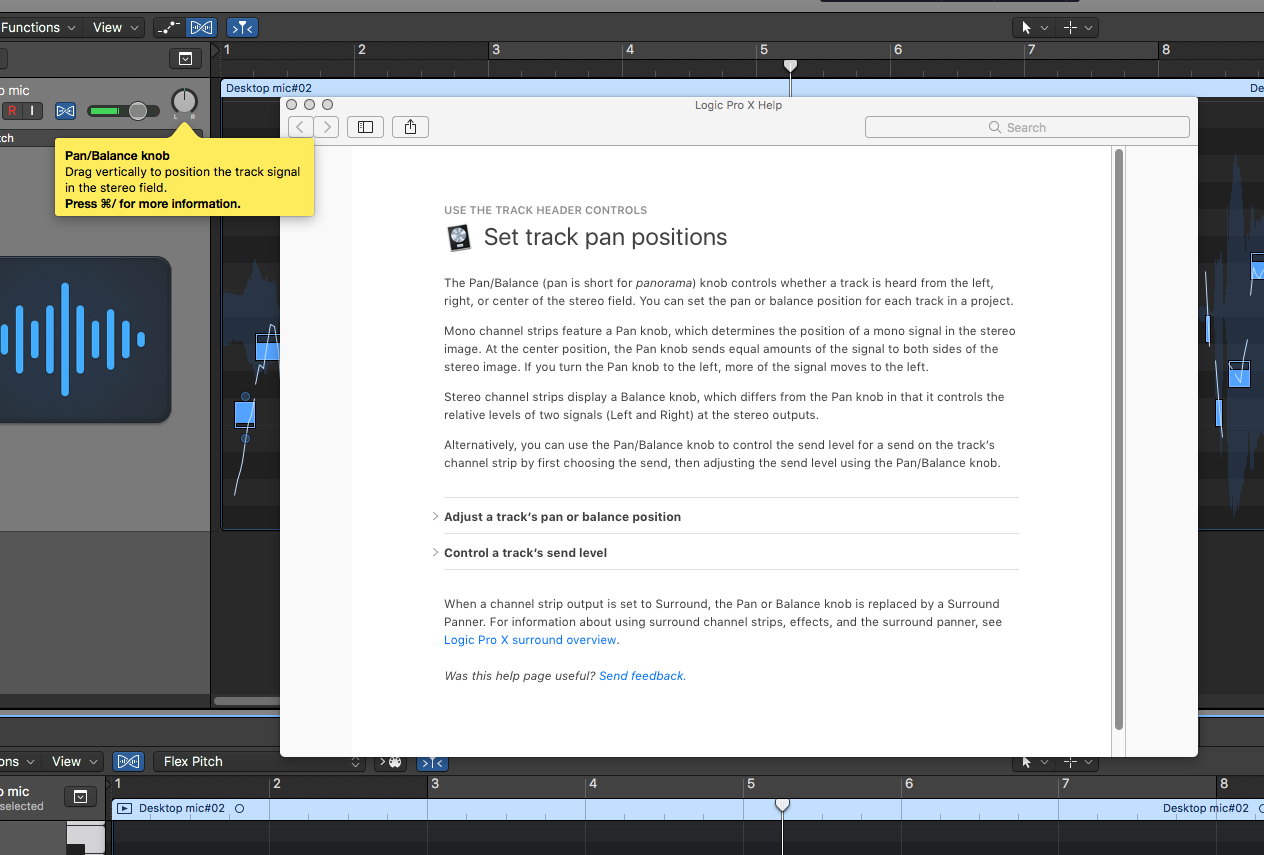The image size is (1264, 855).
Task: Open the 'Logic Pro X surround overview' link
Action: 530,640
